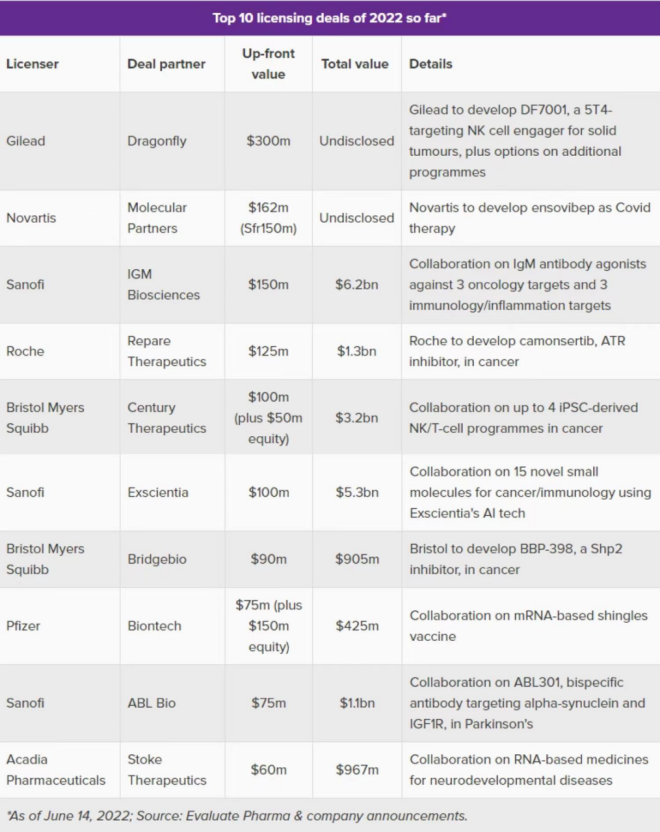This screenshot has height=832, width=660.
Task: Click the Details column header
Action: pos(431,64)
